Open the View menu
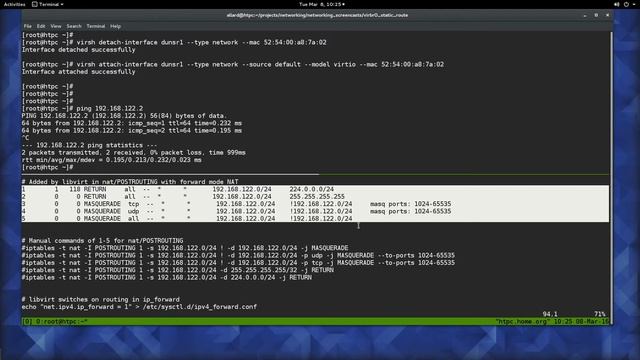 56,26
